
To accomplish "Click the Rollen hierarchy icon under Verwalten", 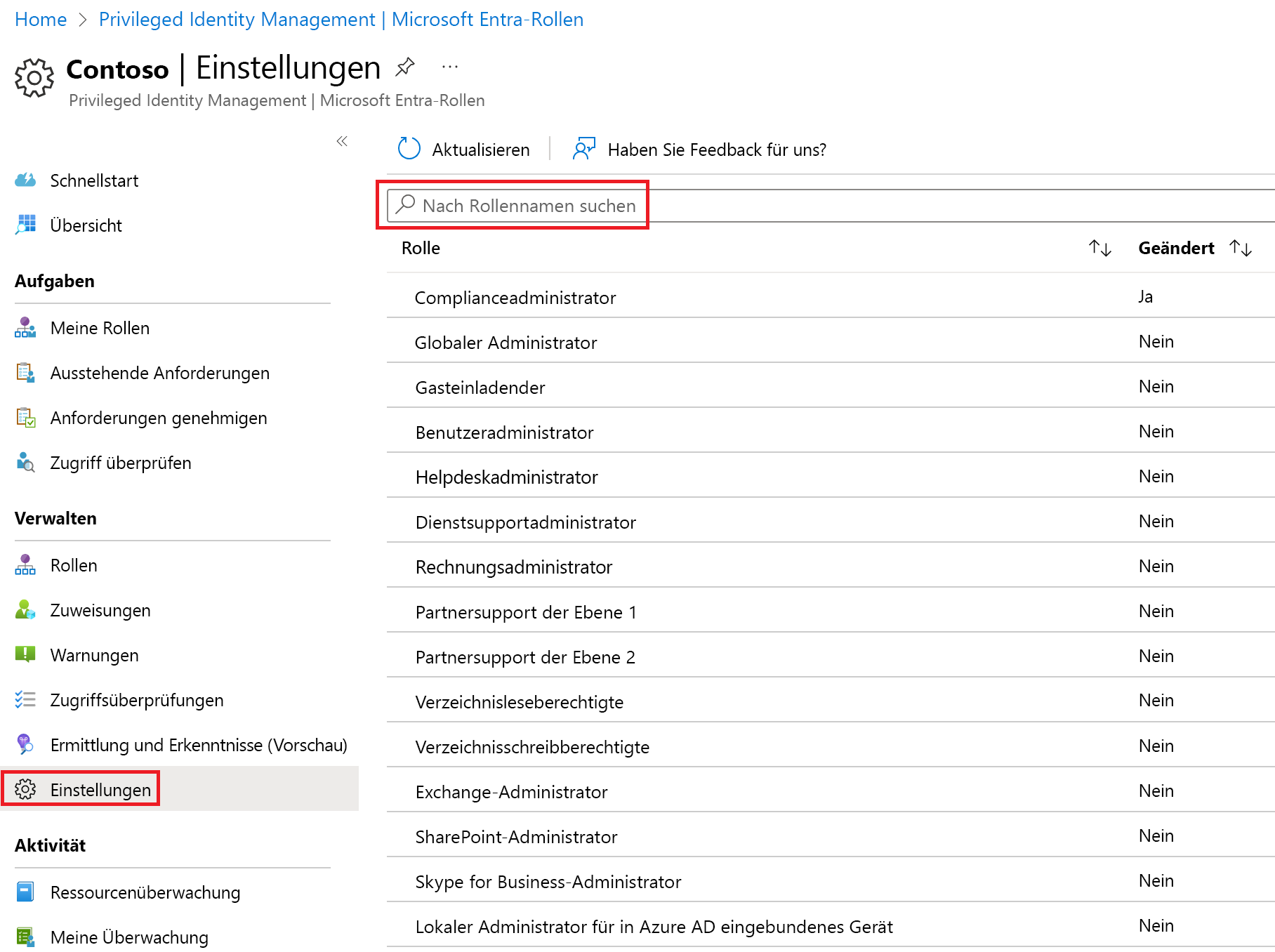I will click(25, 564).
